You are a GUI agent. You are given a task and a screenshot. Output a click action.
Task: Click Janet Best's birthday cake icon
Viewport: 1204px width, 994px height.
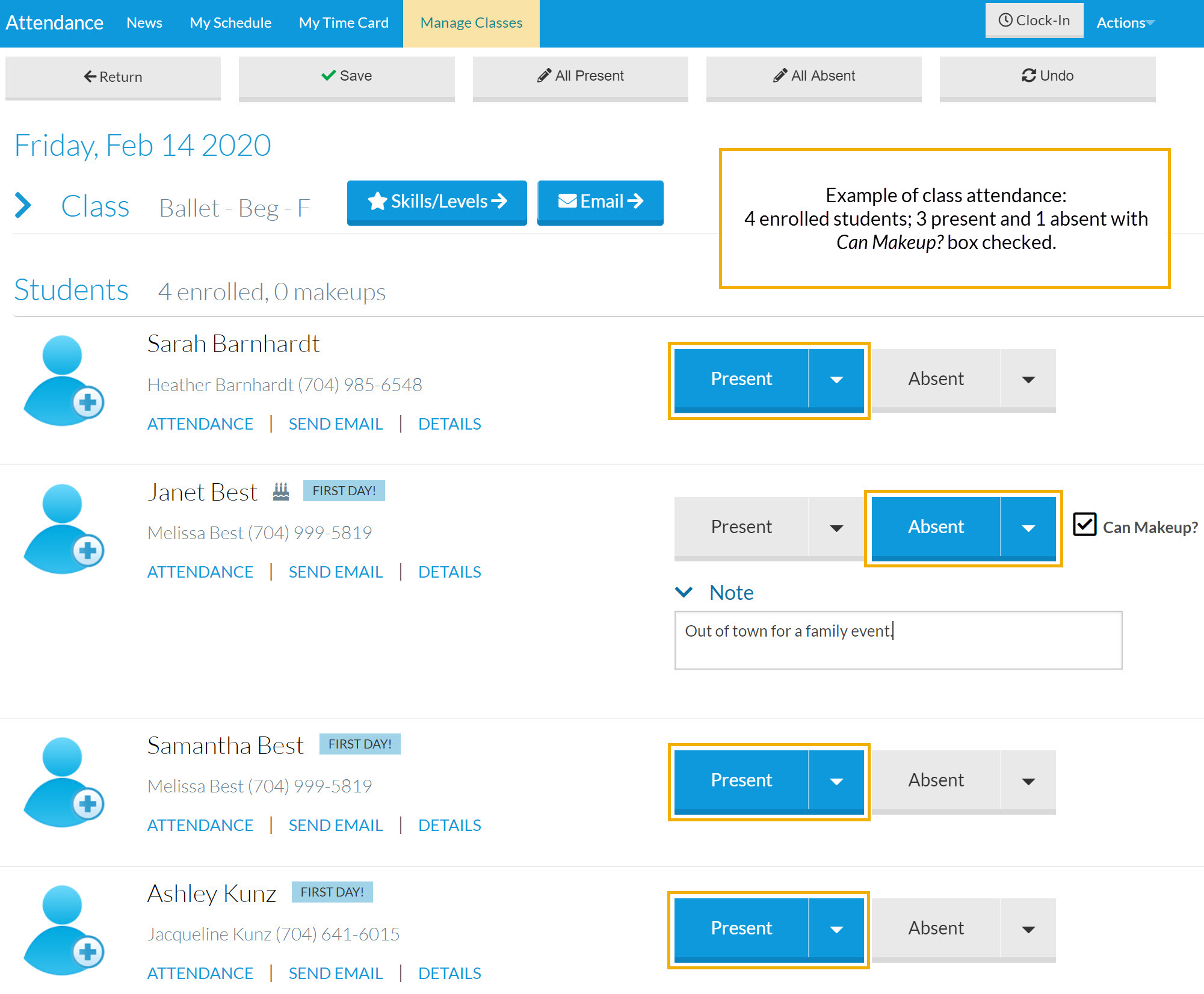[x=280, y=492]
